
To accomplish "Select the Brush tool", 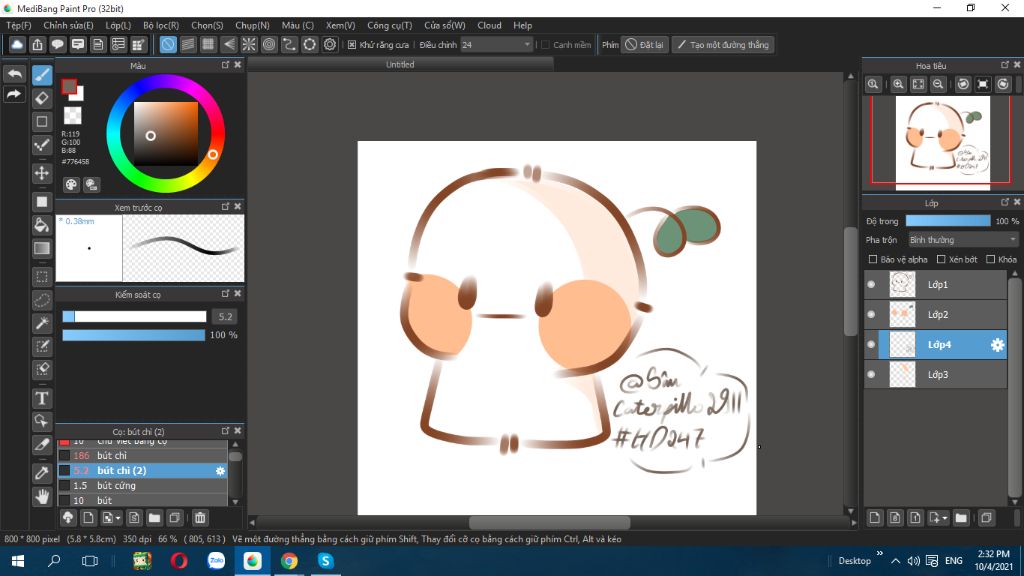I will (x=42, y=75).
